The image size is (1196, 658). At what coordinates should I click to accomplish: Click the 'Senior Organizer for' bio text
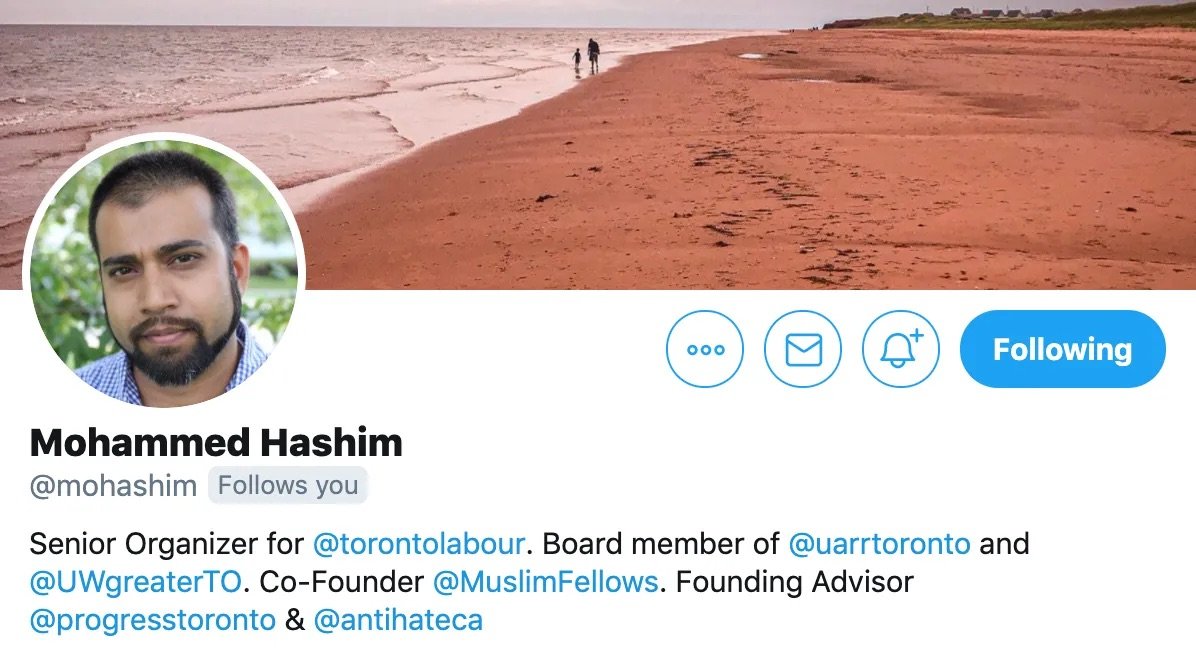click(166, 544)
